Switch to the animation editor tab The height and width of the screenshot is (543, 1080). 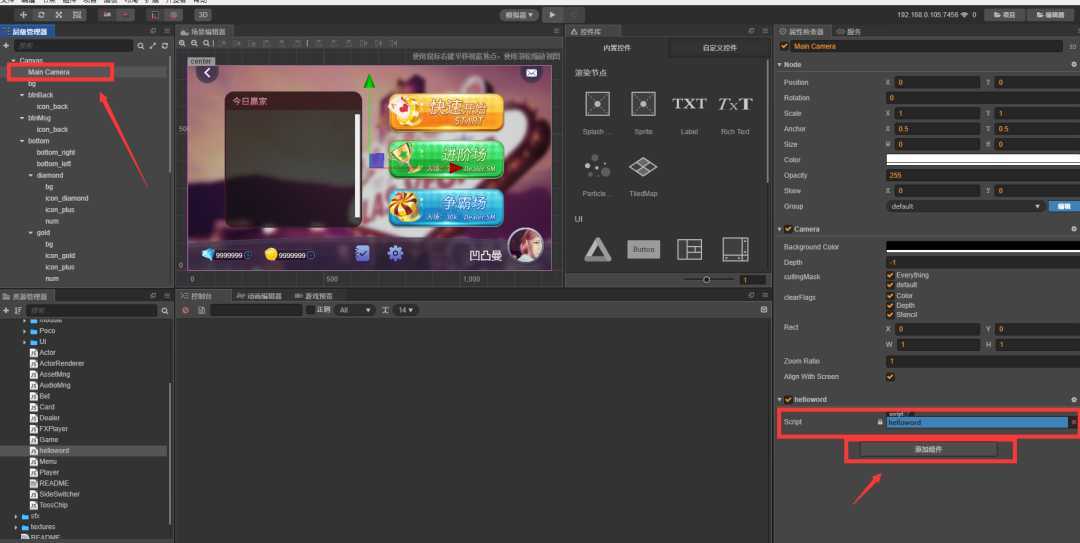pos(262,296)
